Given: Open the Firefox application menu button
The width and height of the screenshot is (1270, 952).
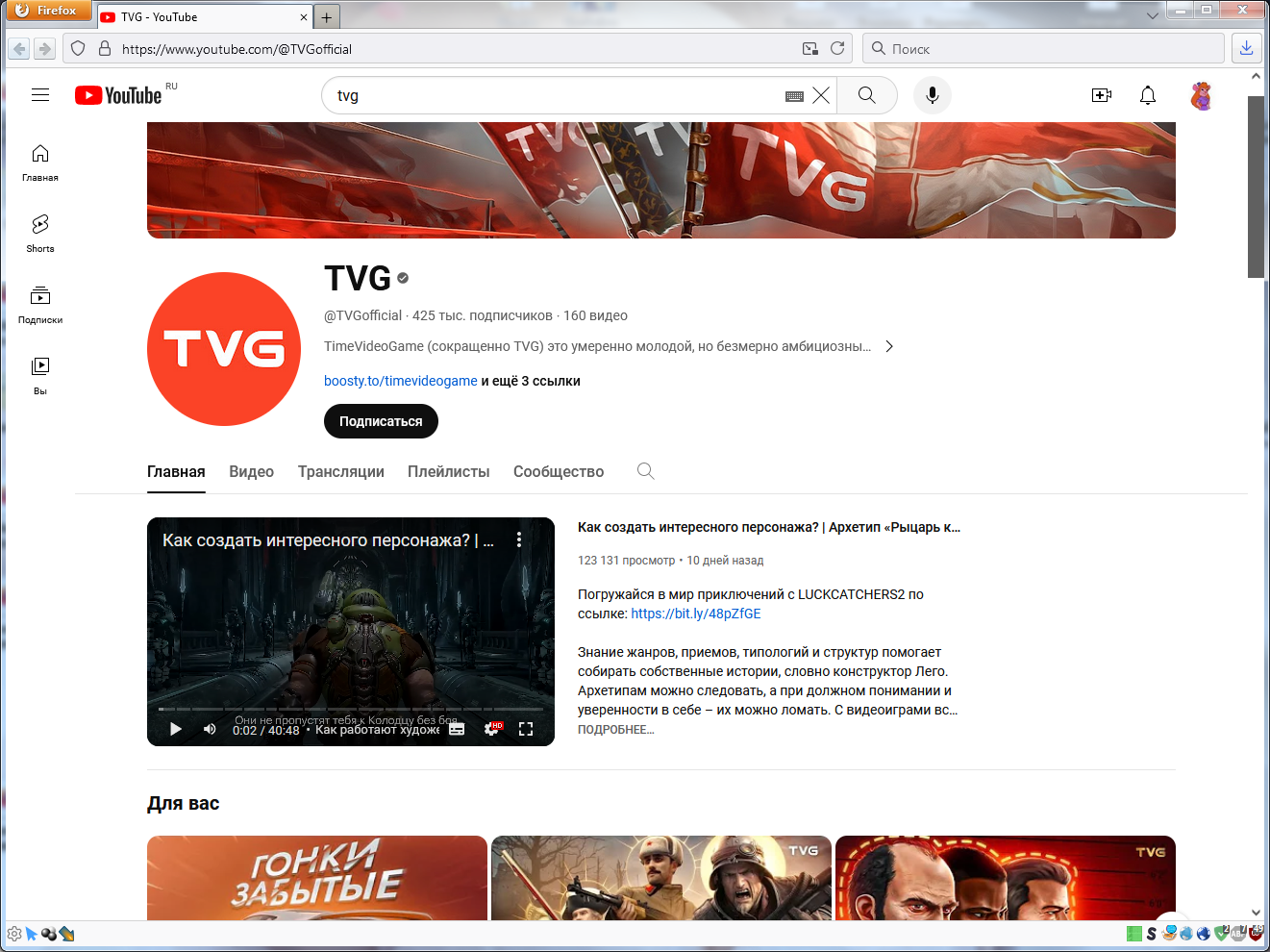Looking at the screenshot, I should tap(48, 11).
